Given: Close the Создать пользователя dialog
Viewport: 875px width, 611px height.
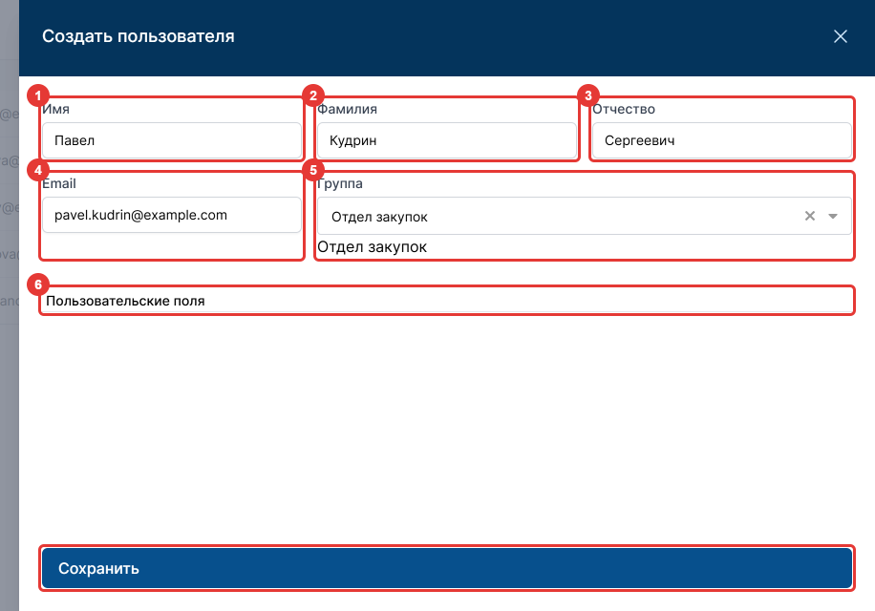Looking at the screenshot, I should [840, 36].
